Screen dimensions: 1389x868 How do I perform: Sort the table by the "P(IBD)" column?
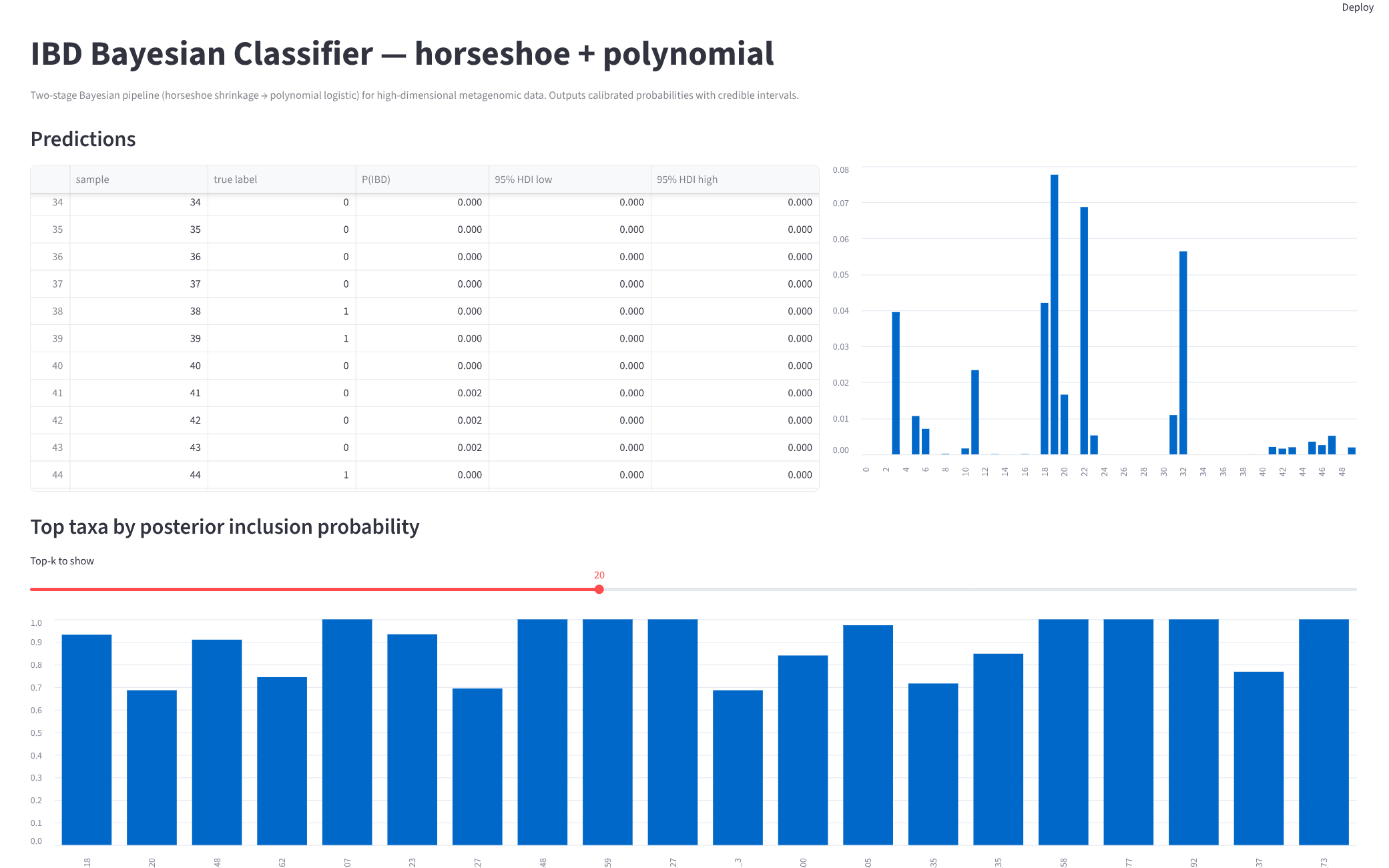coord(376,179)
